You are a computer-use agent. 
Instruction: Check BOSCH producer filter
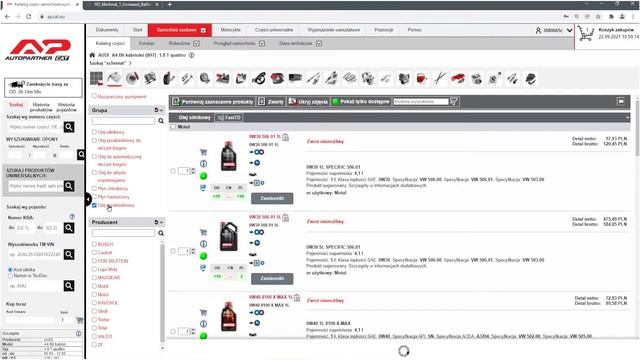click(x=94, y=244)
